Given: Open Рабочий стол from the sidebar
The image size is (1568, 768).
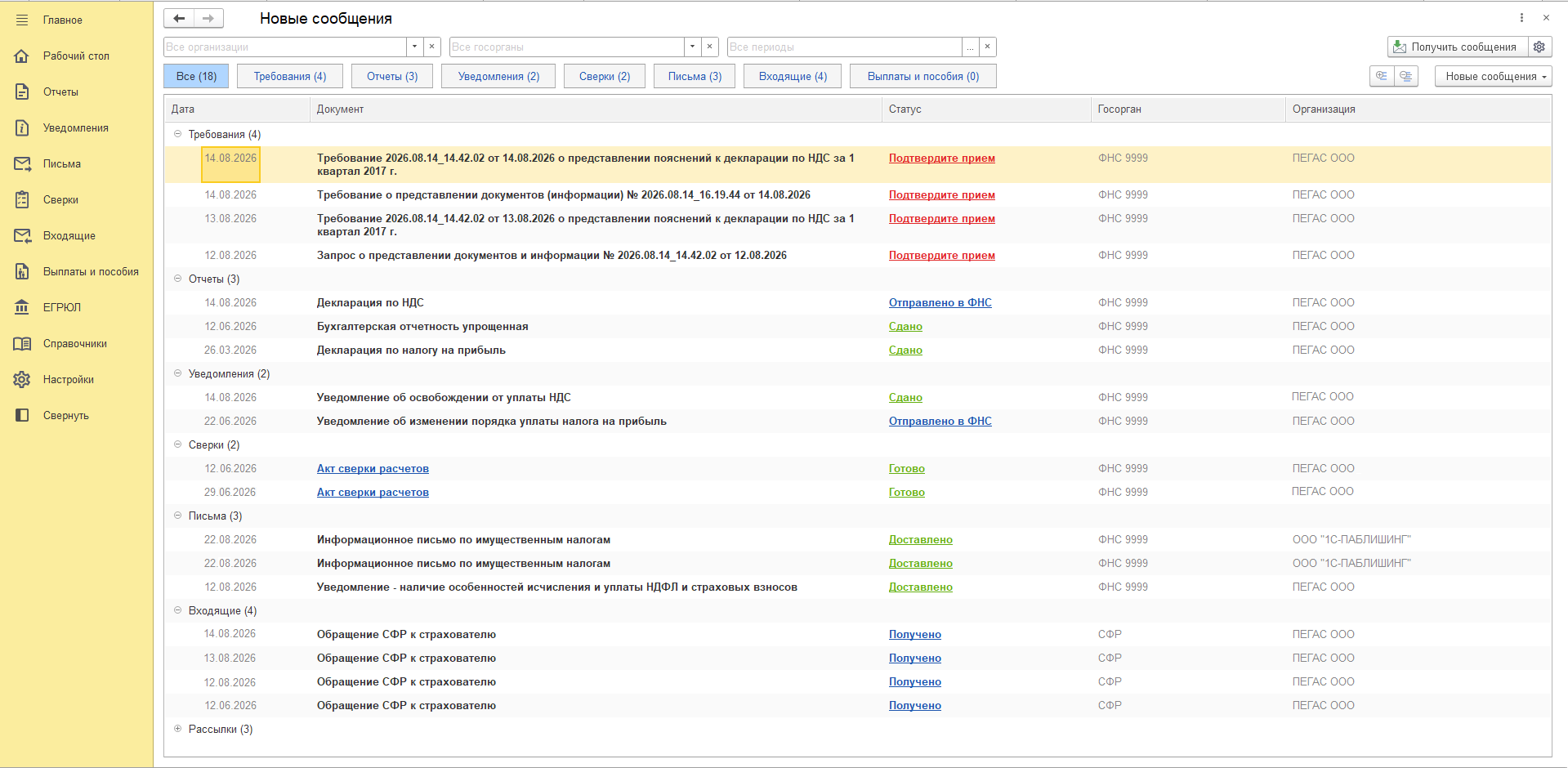Looking at the screenshot, I should tap(75, 56).
